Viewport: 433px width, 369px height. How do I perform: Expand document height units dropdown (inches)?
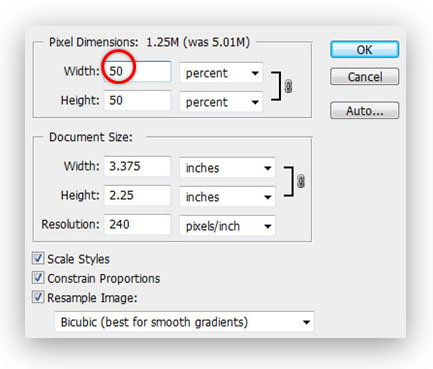227,197
